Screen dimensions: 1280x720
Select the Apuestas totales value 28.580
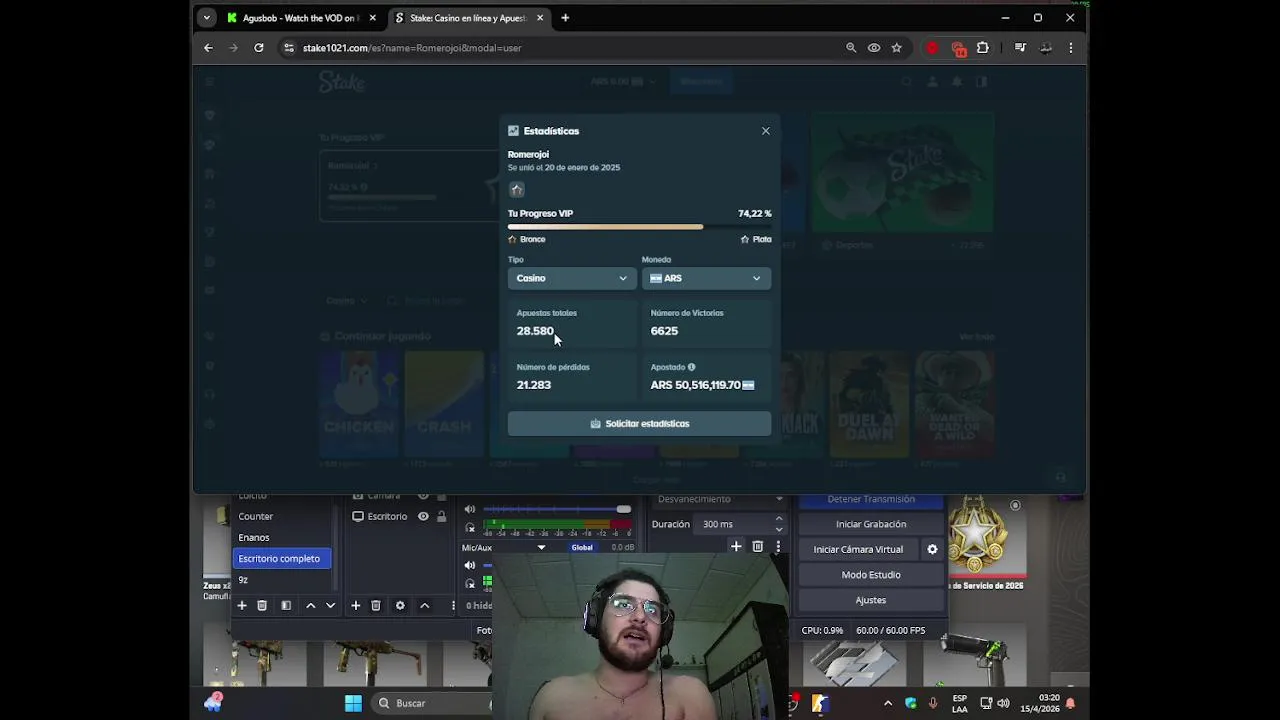pyautogui.click(x=535, y=331)
